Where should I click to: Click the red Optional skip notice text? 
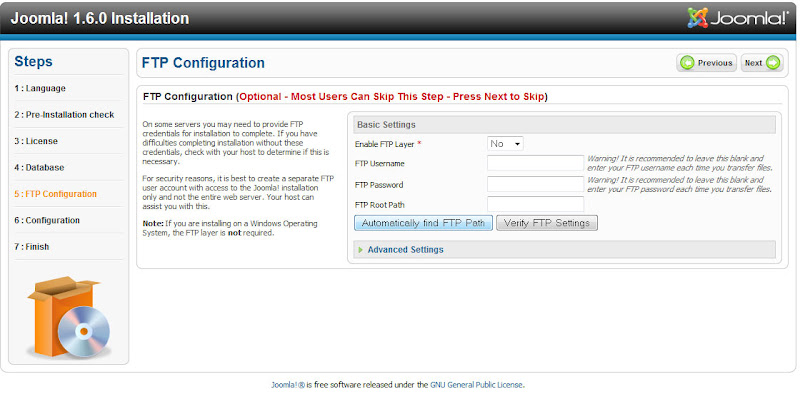pyautogui.click(x=392, y=96)
